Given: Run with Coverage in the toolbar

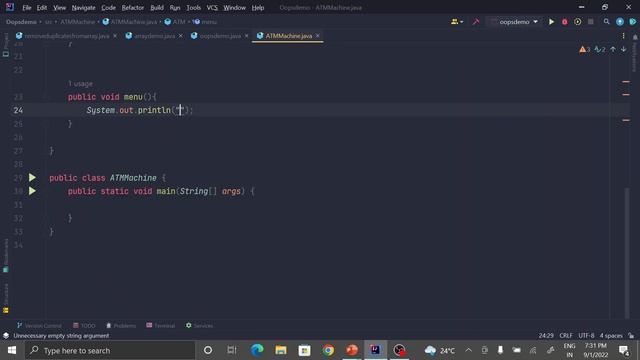Looking at the screenshot, I should [x=578, y=22].
